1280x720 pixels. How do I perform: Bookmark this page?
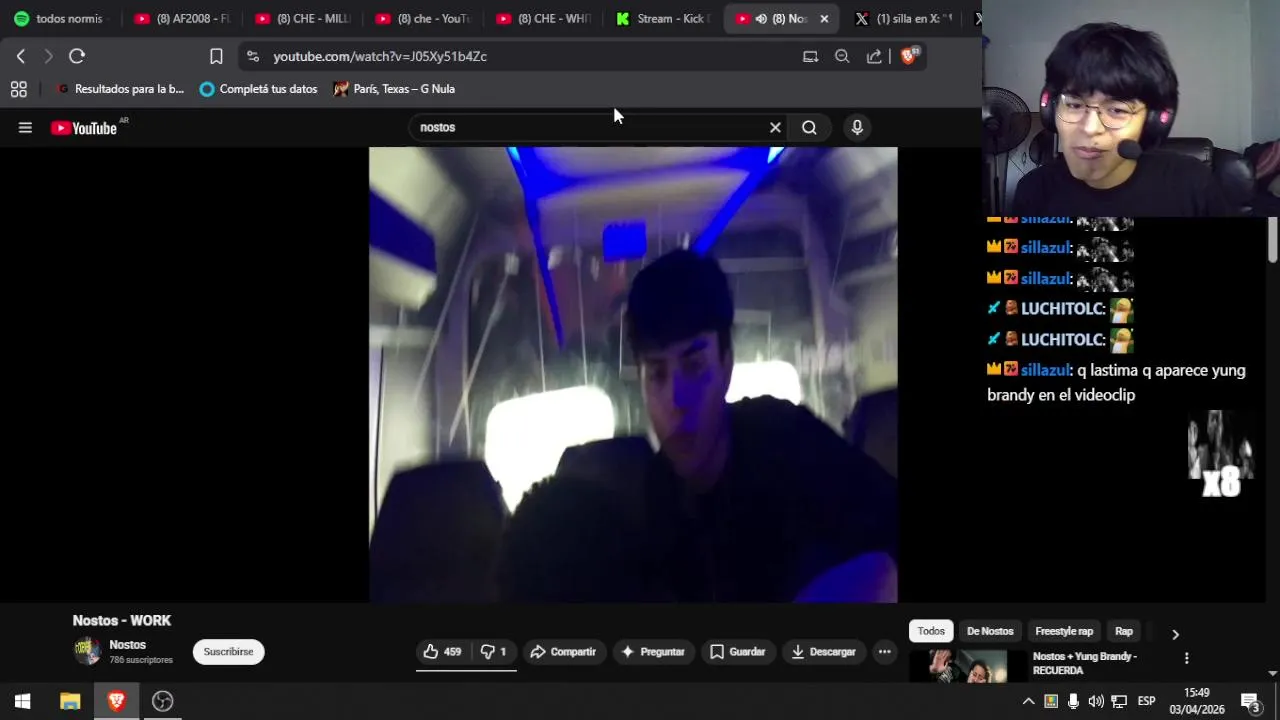click(216, 56)
